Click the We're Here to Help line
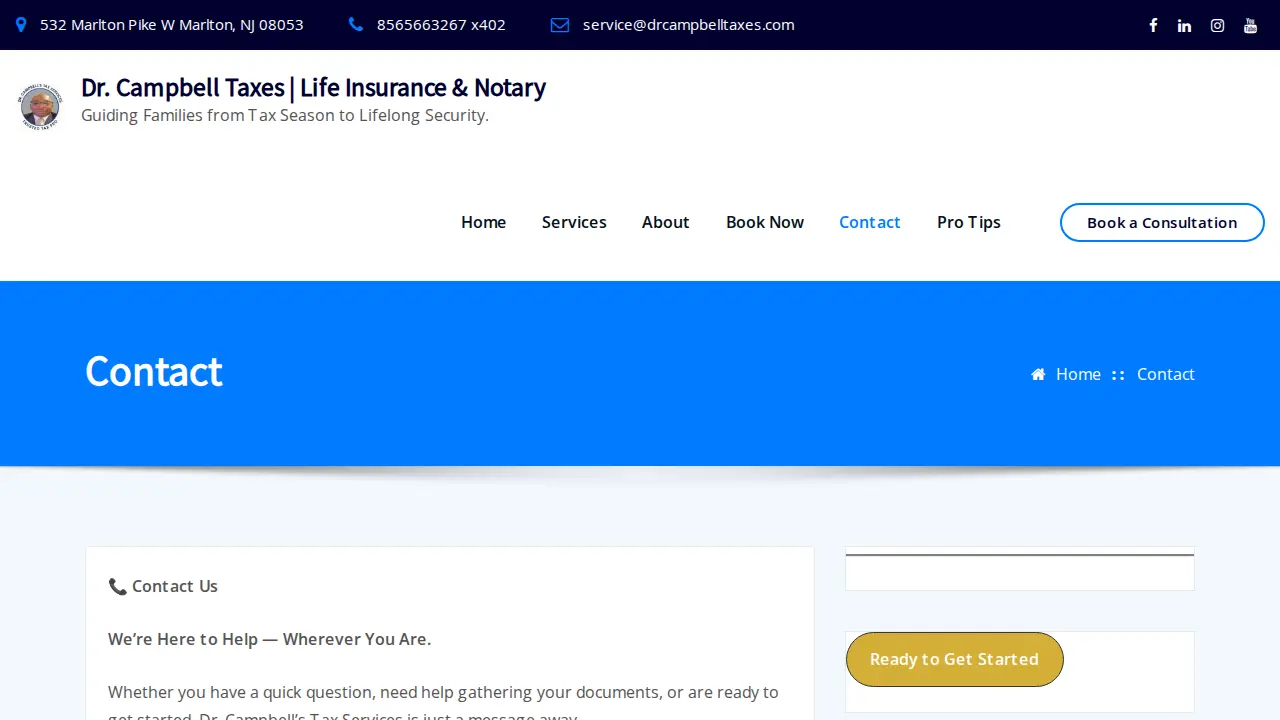The height and width of the screenshot is (720, 1280). tap(270, 639)
